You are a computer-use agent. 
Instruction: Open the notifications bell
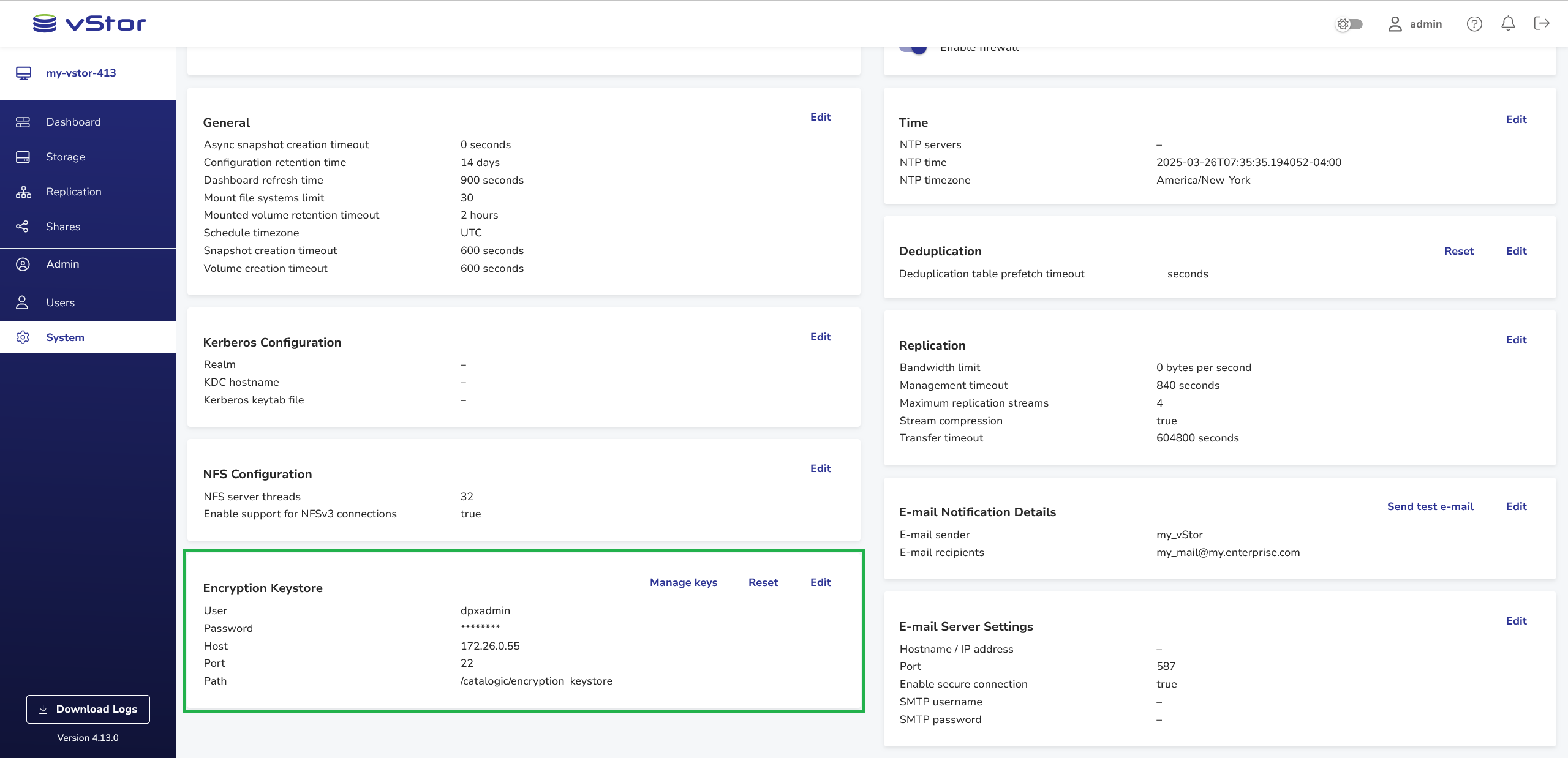(1508, 24)
